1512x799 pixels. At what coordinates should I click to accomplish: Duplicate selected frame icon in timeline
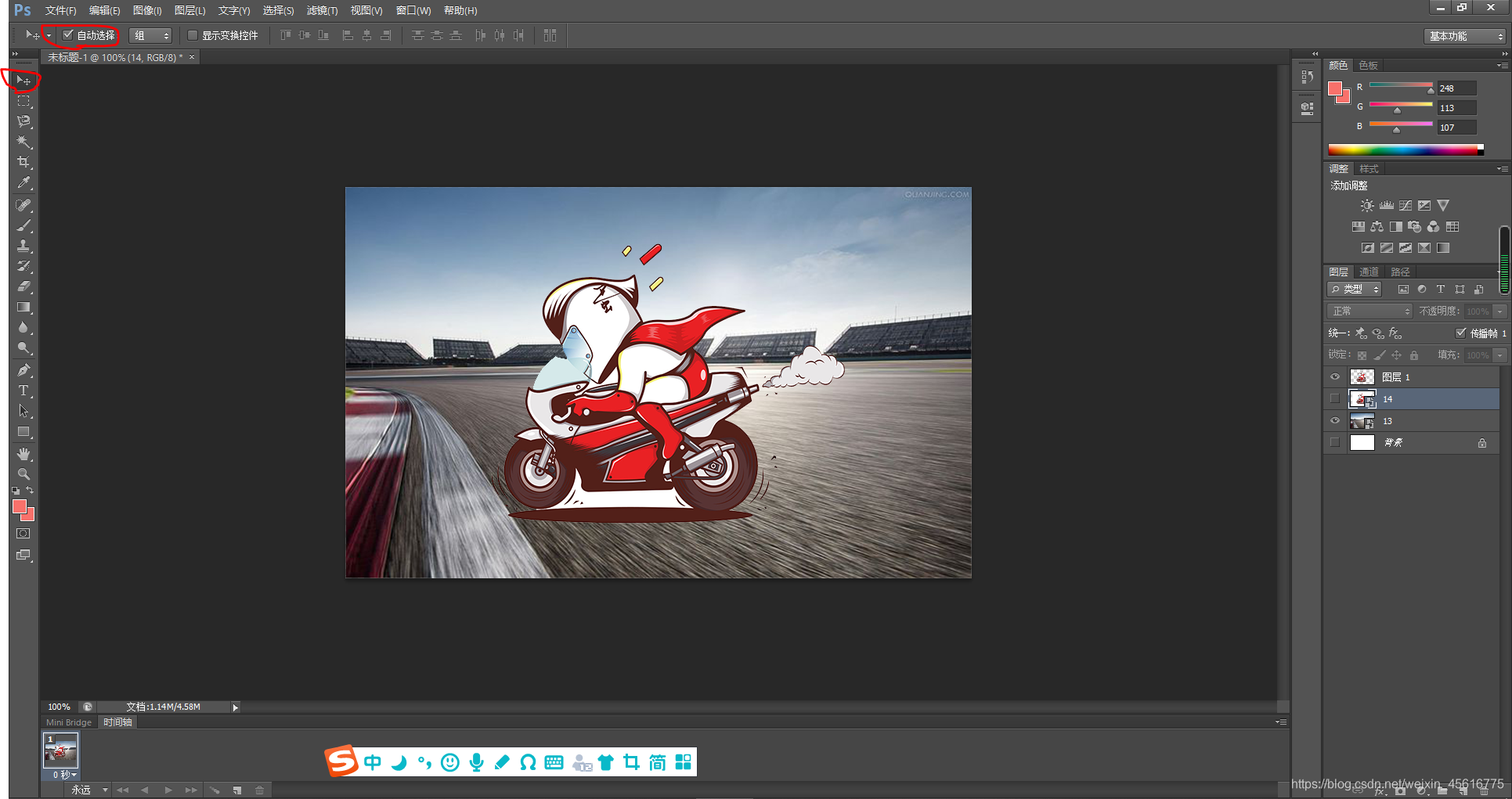coord(236,790)
